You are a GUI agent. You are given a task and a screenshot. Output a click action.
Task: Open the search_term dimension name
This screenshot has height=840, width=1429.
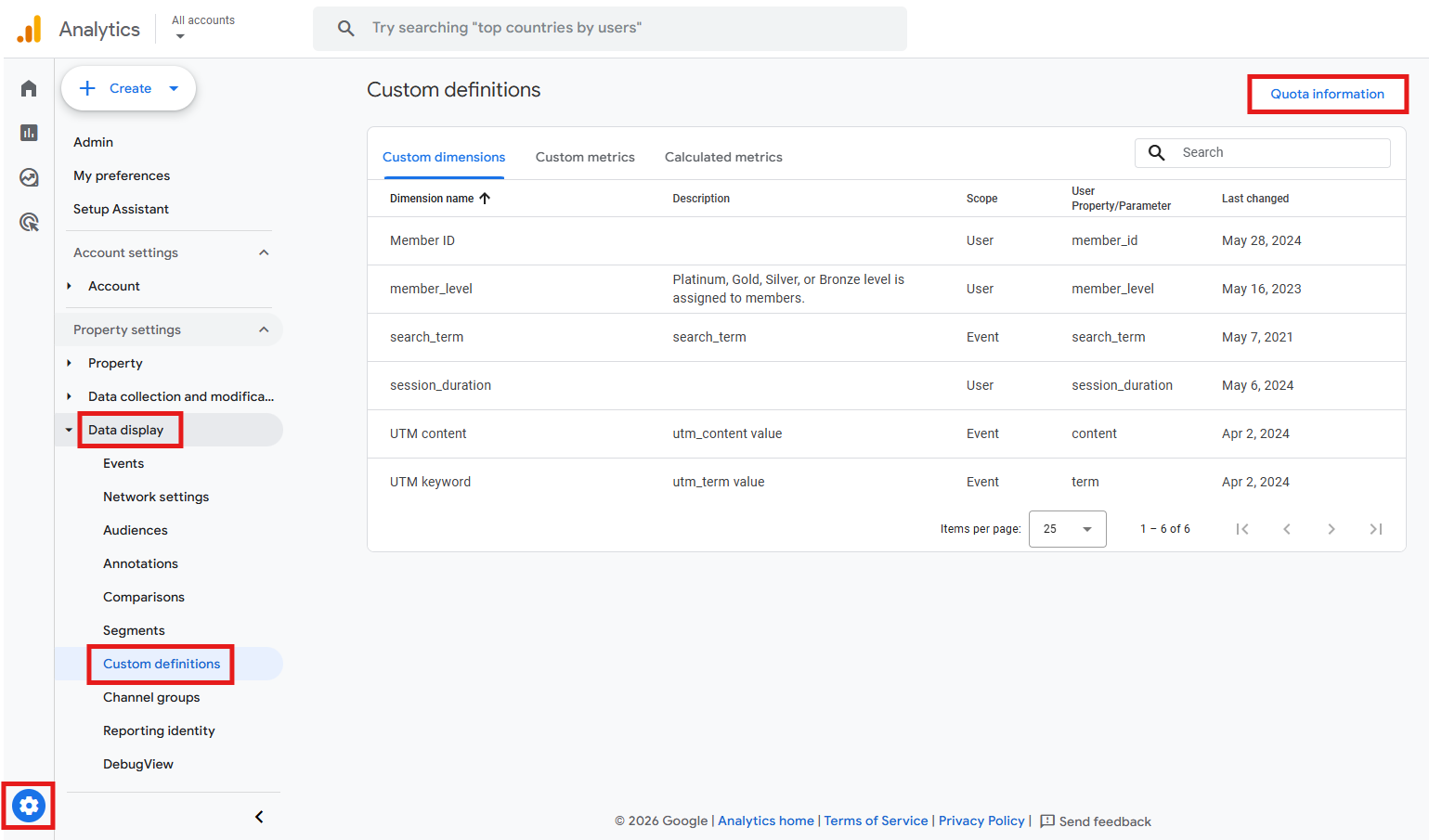pyautogui.click(x=426, y=337)
